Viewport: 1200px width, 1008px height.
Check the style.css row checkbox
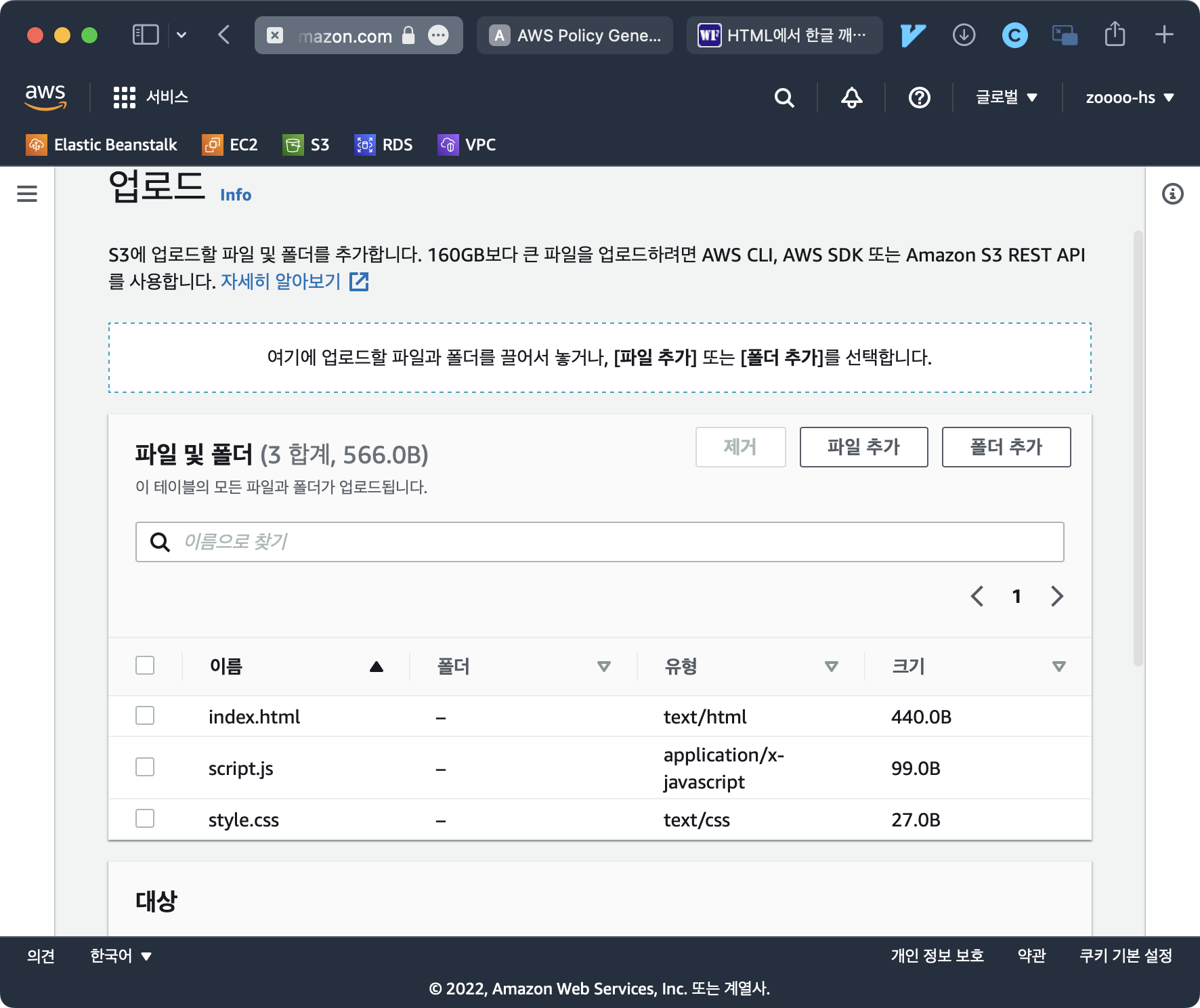point(145,818)
